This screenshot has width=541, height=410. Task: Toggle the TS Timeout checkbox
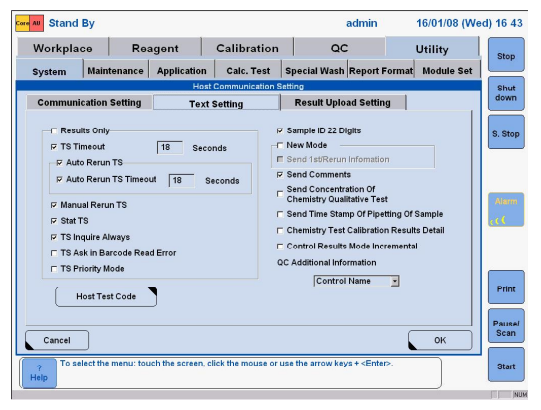(x=54, y=147)
